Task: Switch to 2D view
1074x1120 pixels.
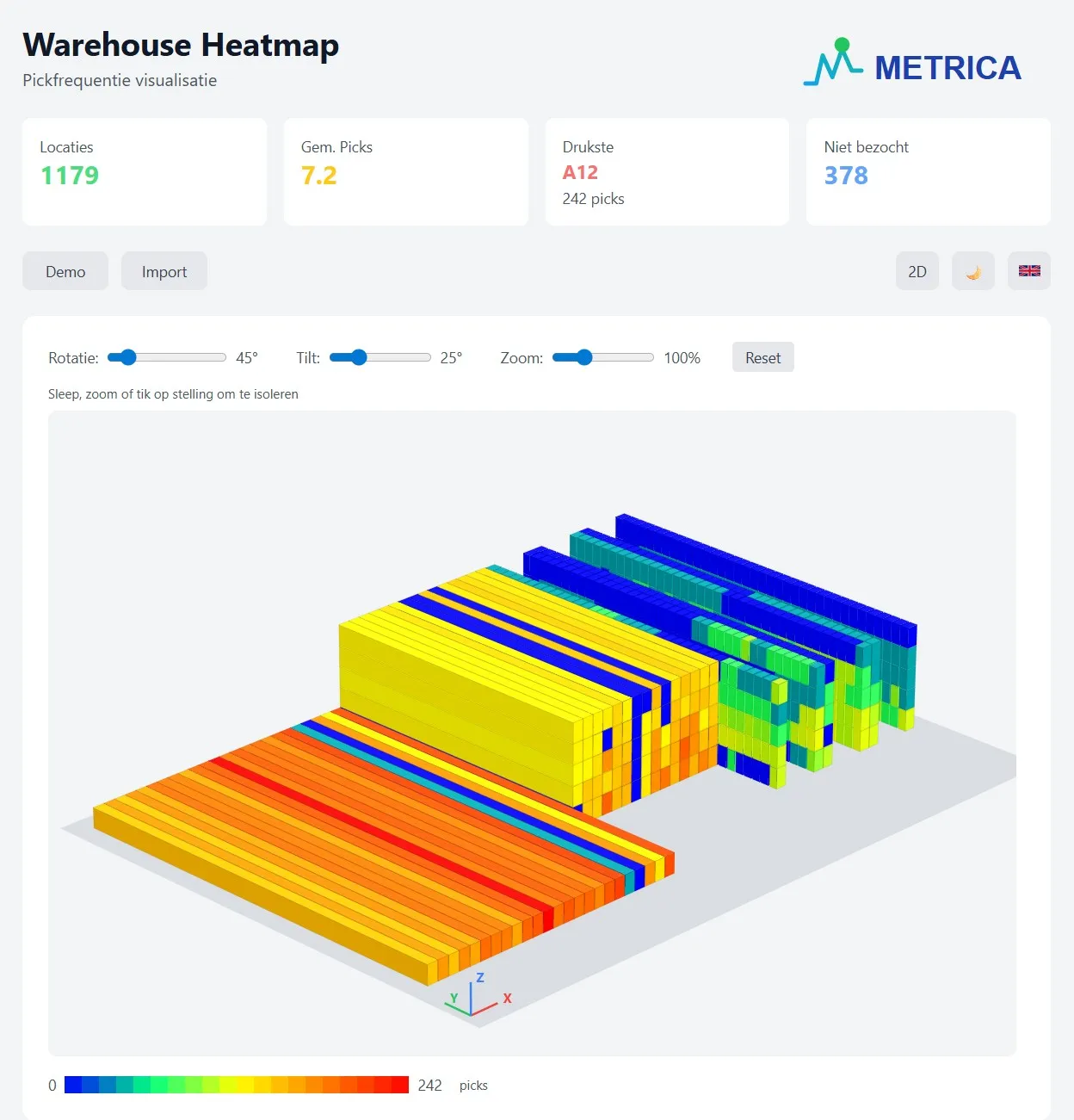Action: [x=917, y=271]
